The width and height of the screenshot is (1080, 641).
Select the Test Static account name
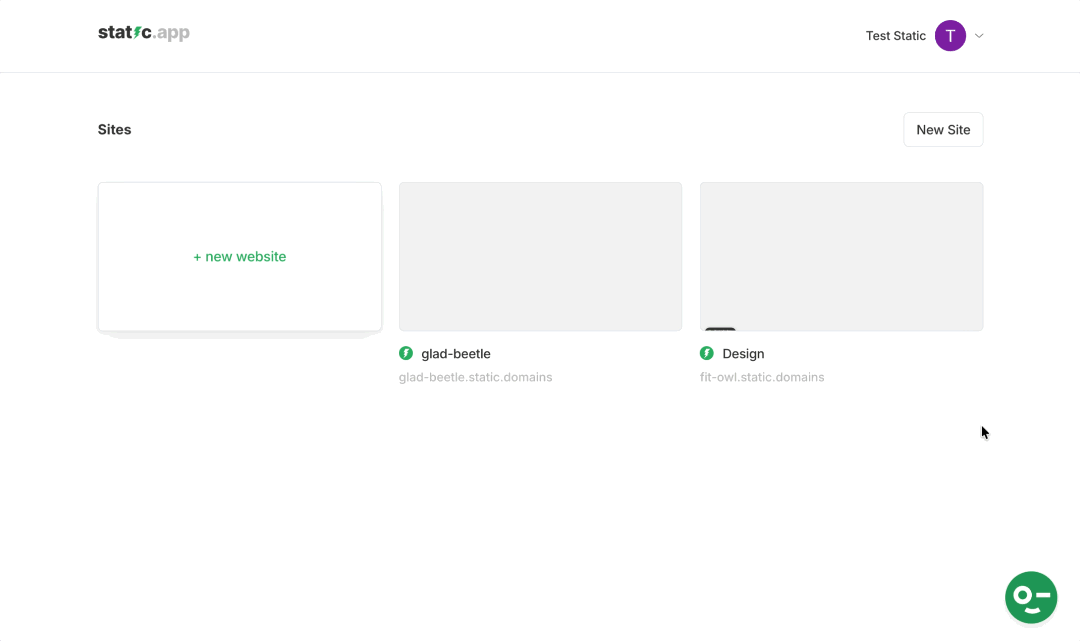895,35
